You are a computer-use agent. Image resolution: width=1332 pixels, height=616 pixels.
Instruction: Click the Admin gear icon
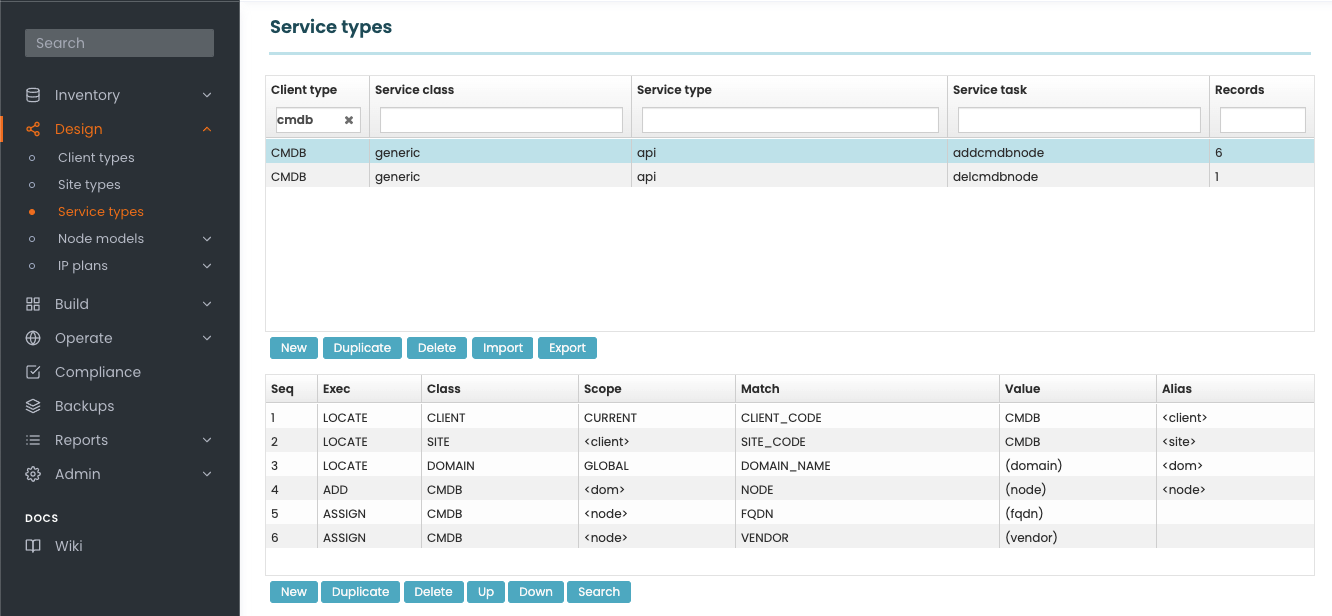coord(33,474)
